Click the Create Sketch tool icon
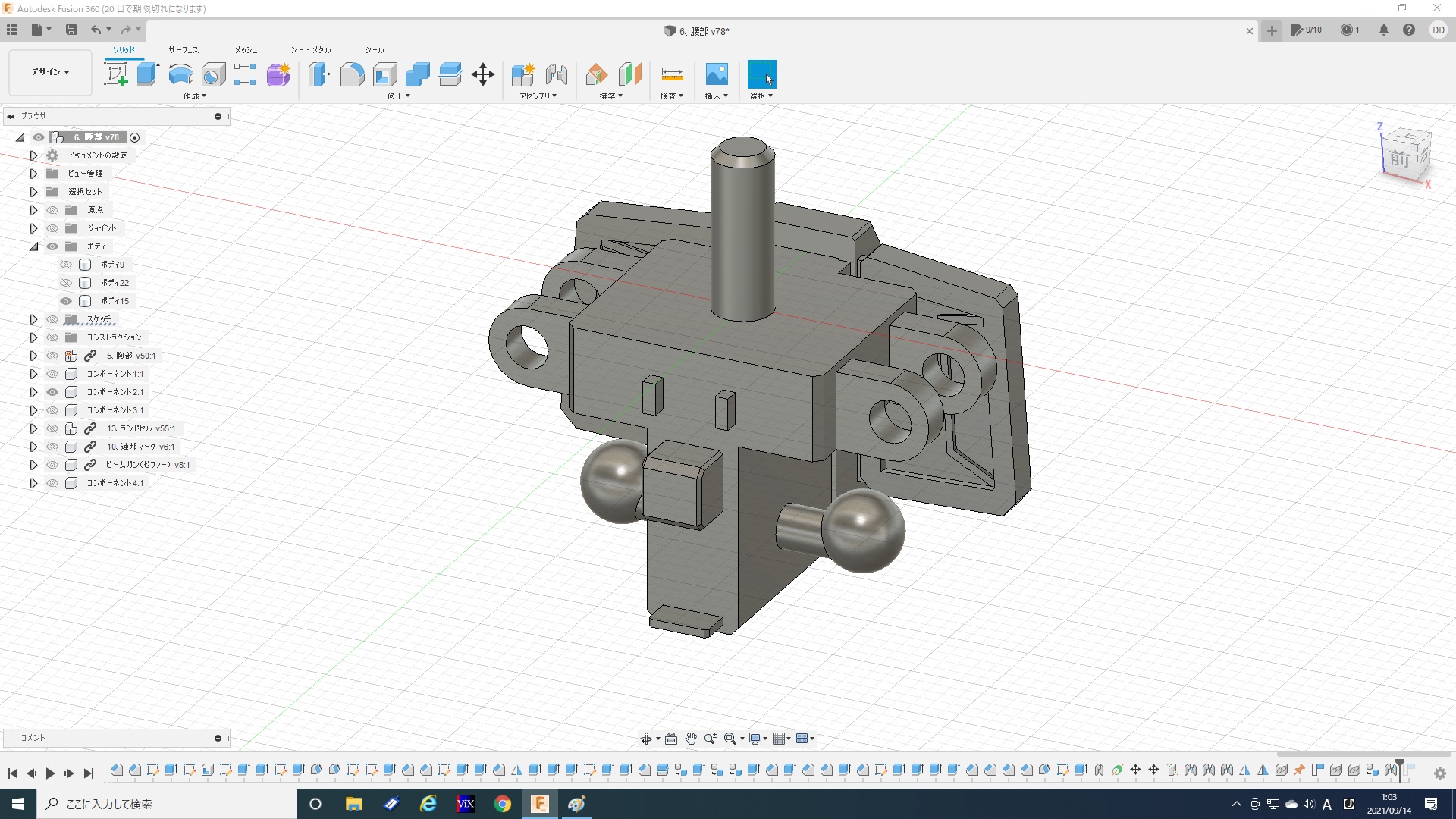 point(115,74)
